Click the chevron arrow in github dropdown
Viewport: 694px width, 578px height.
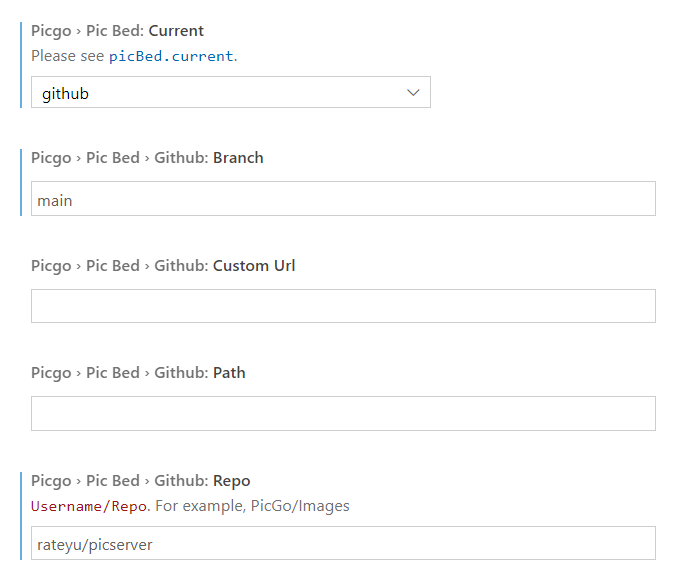point(414,93)
